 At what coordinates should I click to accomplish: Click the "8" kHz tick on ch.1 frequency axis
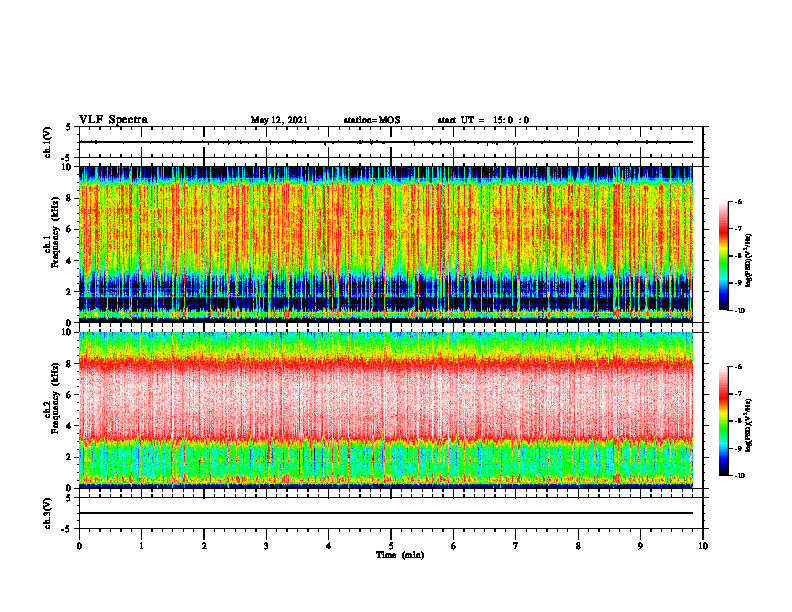click(x=69, y=198)
